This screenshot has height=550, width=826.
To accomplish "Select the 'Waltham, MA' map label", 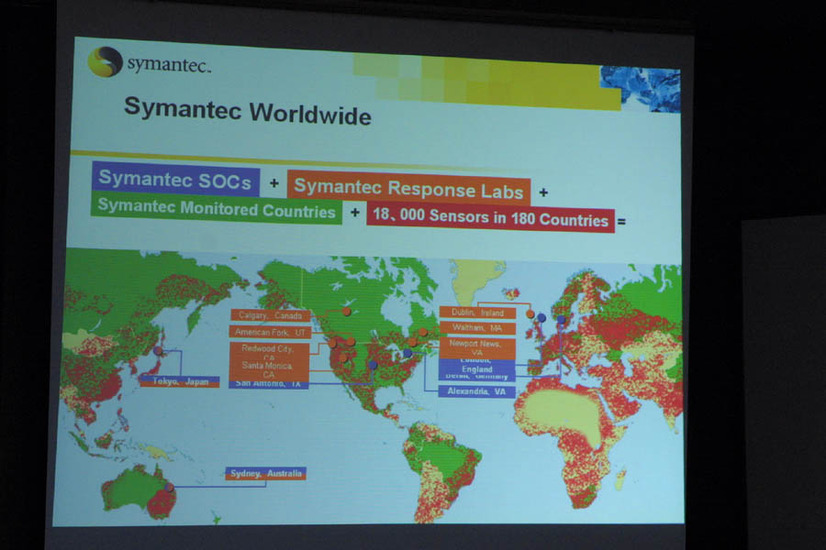I will click(x=477, y=328).
